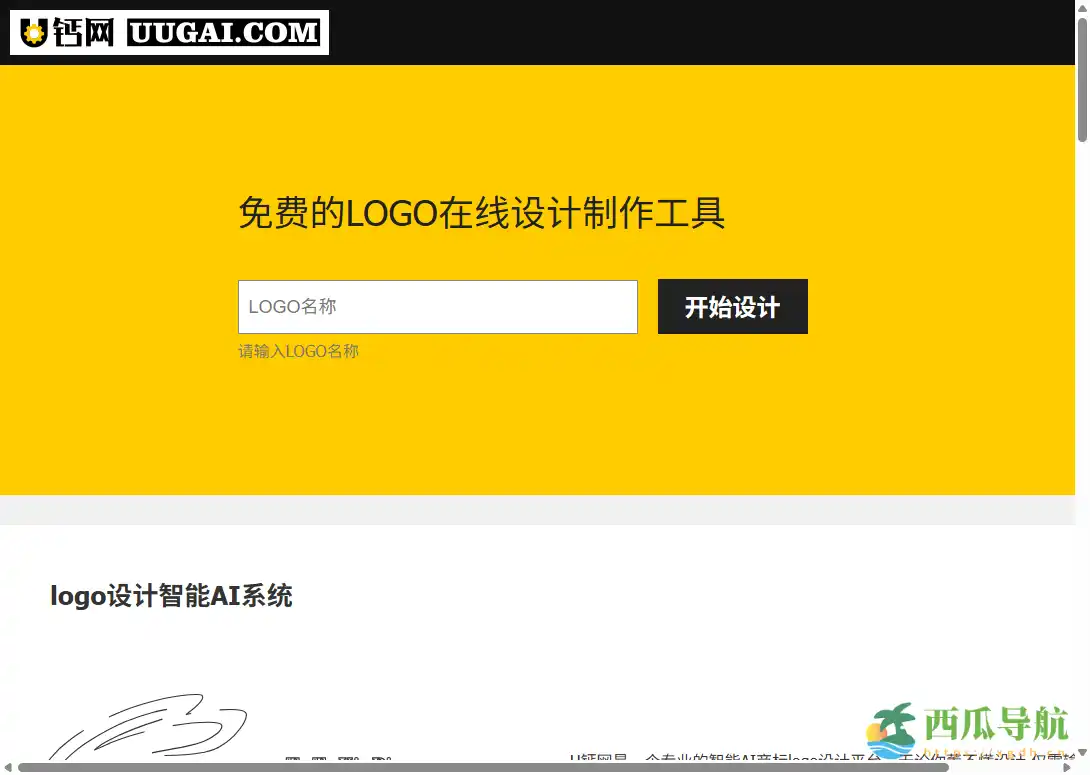1090x775 pixels.
Task: Click the logo设计智能AI系统 section heading
Action: (x=171, y=596)
